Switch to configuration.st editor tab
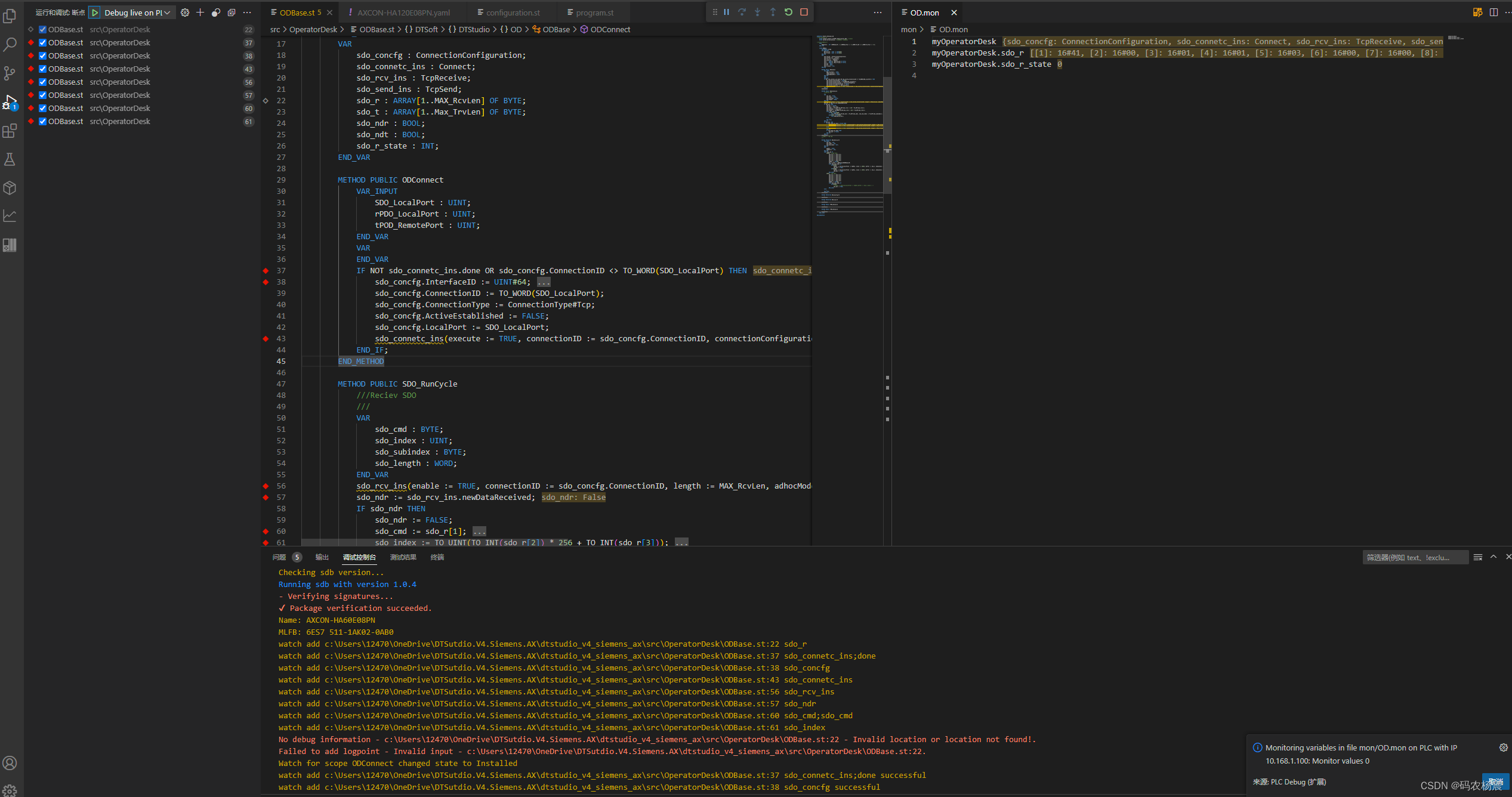Viewport: 1512px width, 797px height. 513,13
